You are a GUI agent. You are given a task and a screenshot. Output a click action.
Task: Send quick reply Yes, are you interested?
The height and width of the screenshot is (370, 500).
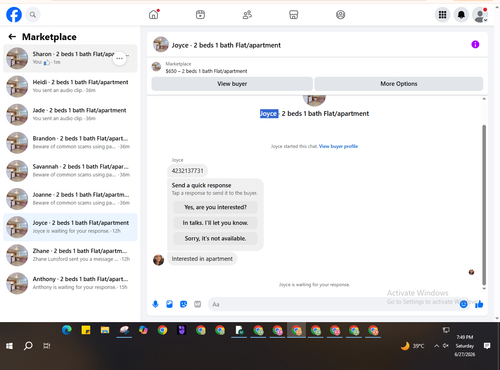tap(215, 207)
